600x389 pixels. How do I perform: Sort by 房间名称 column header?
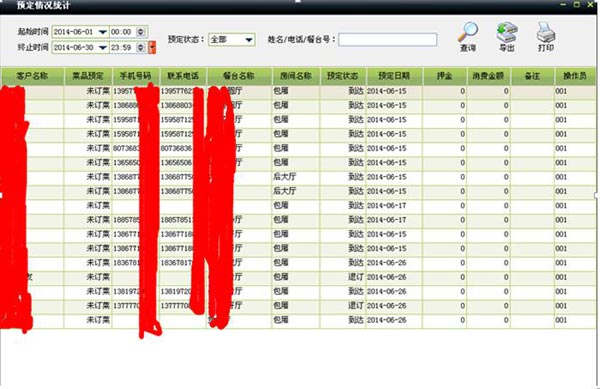click(x=296, y=76)
